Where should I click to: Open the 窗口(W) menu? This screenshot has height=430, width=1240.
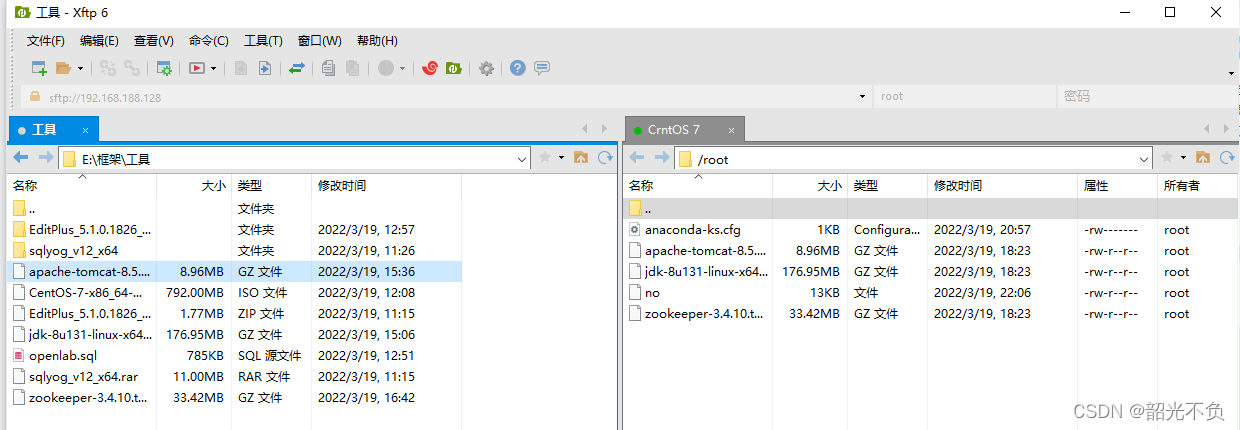[320, 41]
